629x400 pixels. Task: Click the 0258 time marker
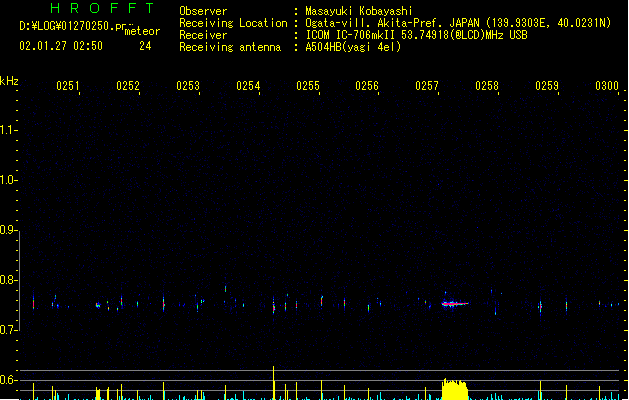pos(487,86)
